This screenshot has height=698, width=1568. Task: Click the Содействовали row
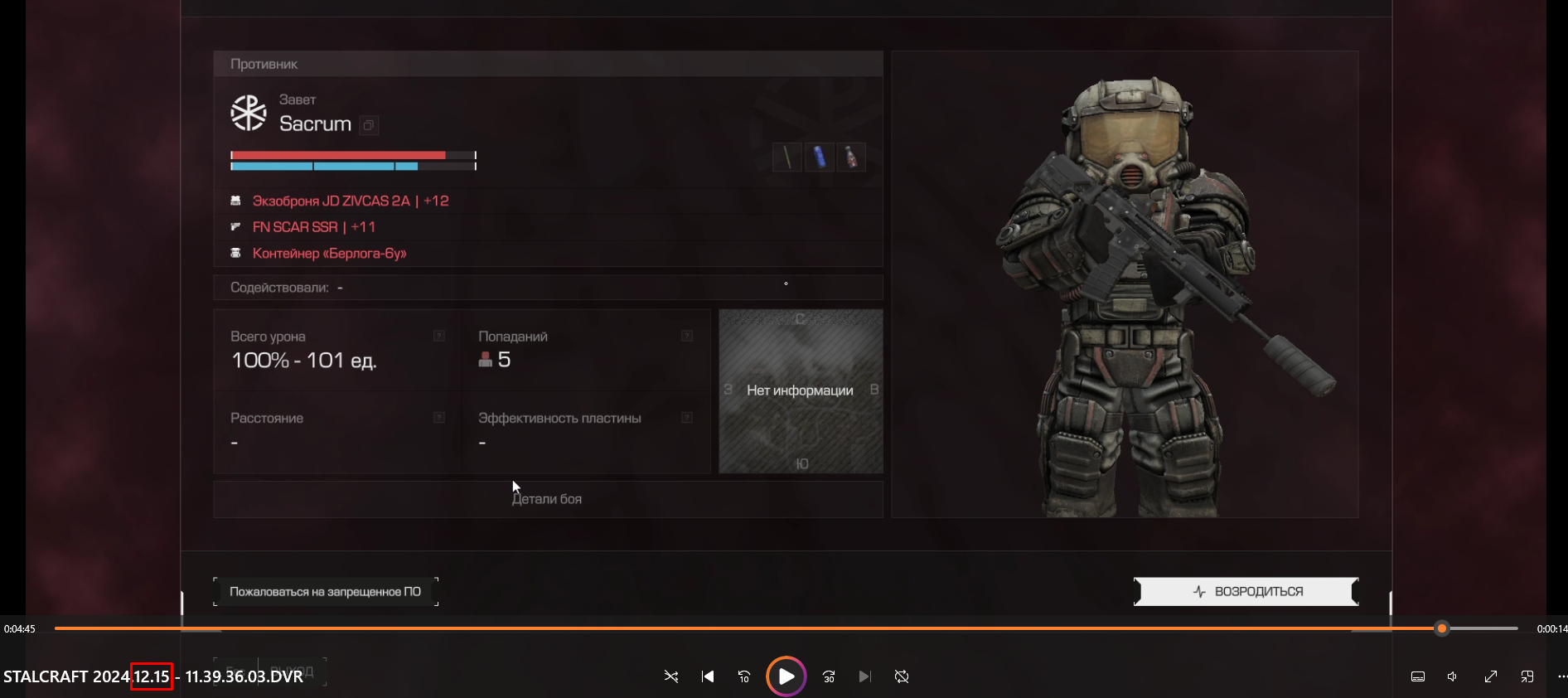[548, 288]
